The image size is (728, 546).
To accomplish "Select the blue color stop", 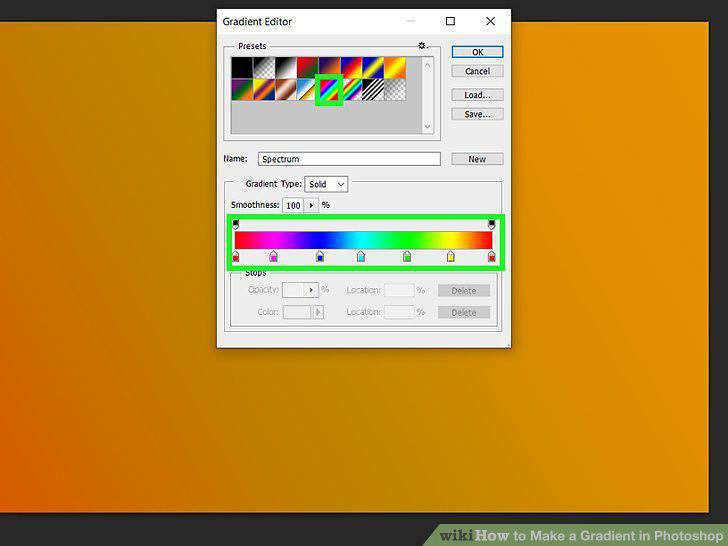I will click(319, 256).
